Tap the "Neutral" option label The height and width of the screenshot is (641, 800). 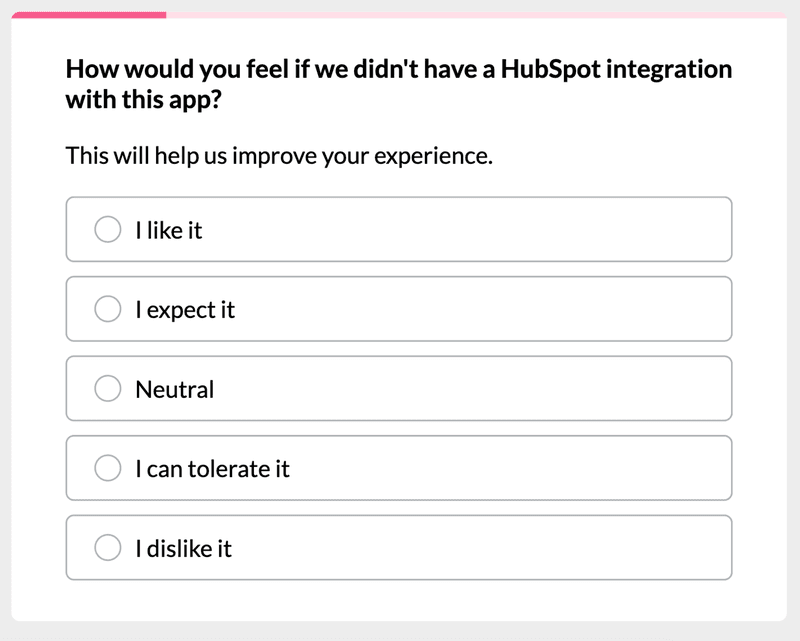pos(174,389)
